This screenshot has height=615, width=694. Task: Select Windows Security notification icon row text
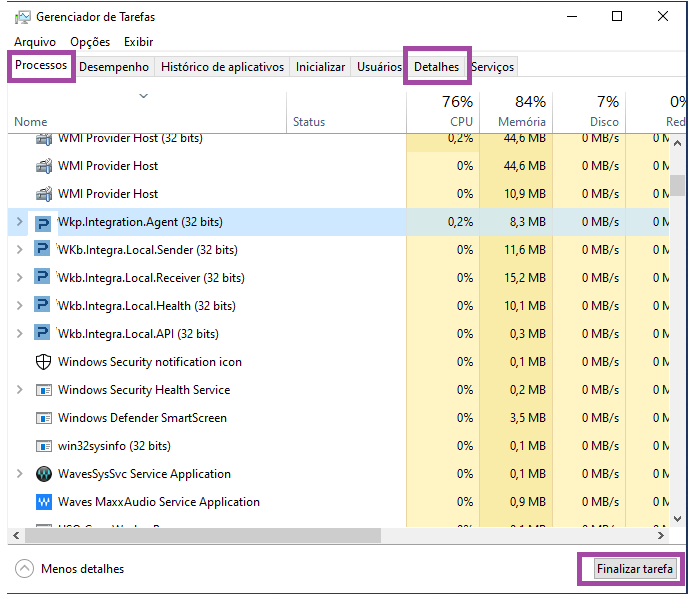(150, 362)
